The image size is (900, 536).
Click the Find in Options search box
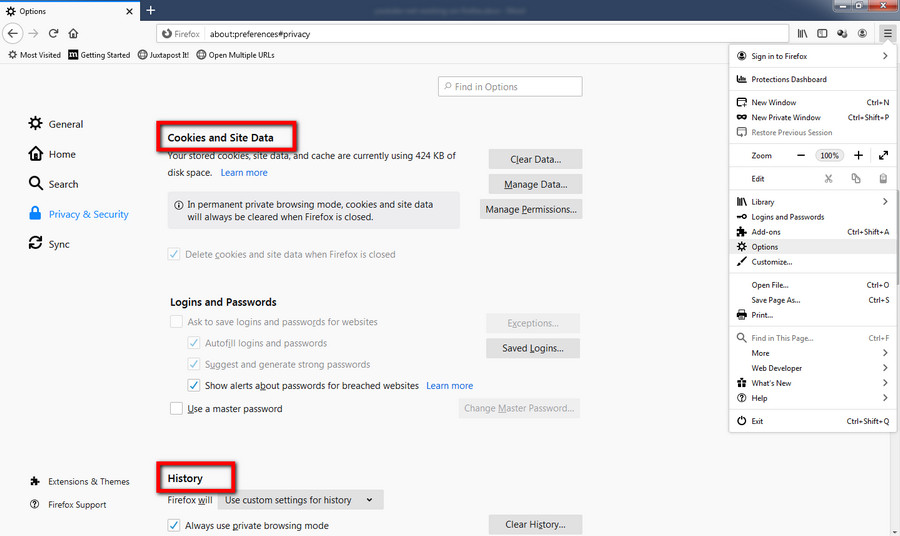[510, 87]
